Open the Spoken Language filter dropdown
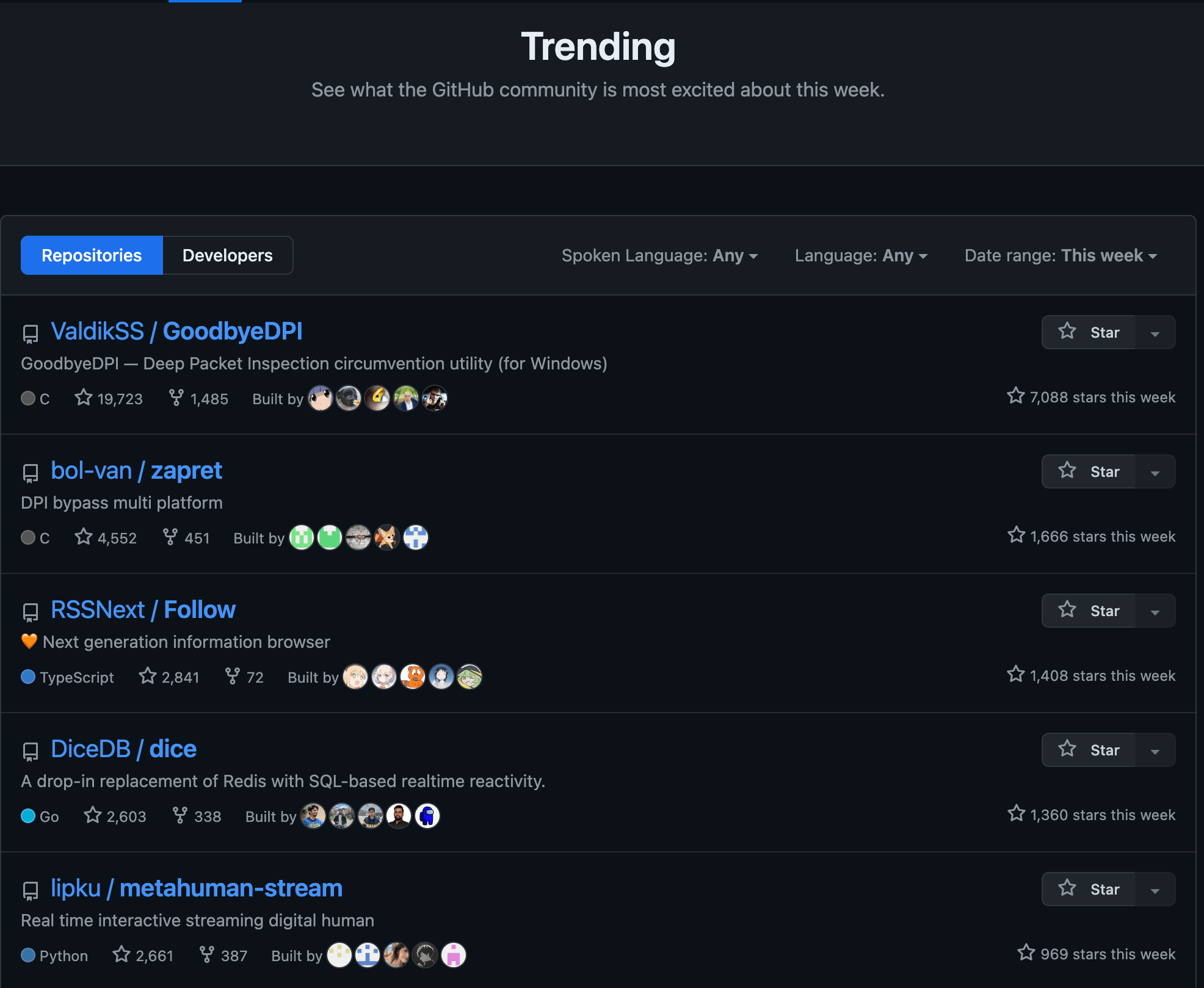The height and width of the screenshot is (988, 1204). click(659, 255)
